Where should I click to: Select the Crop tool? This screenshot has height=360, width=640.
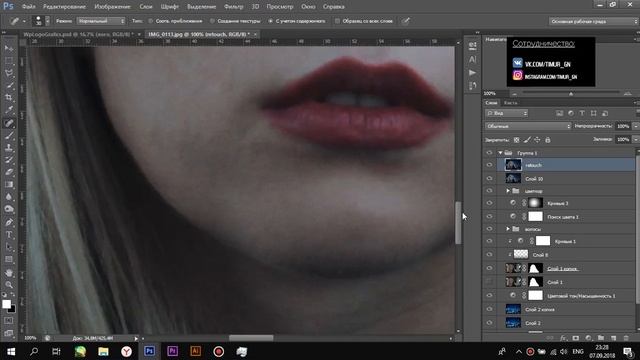pyautogui.click(x=9, y=98)
